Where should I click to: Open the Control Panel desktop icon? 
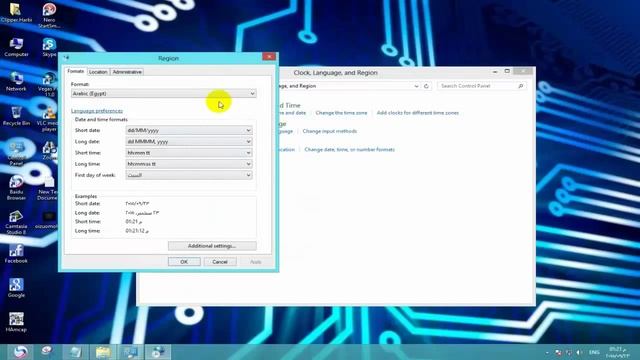pos(16,154)
